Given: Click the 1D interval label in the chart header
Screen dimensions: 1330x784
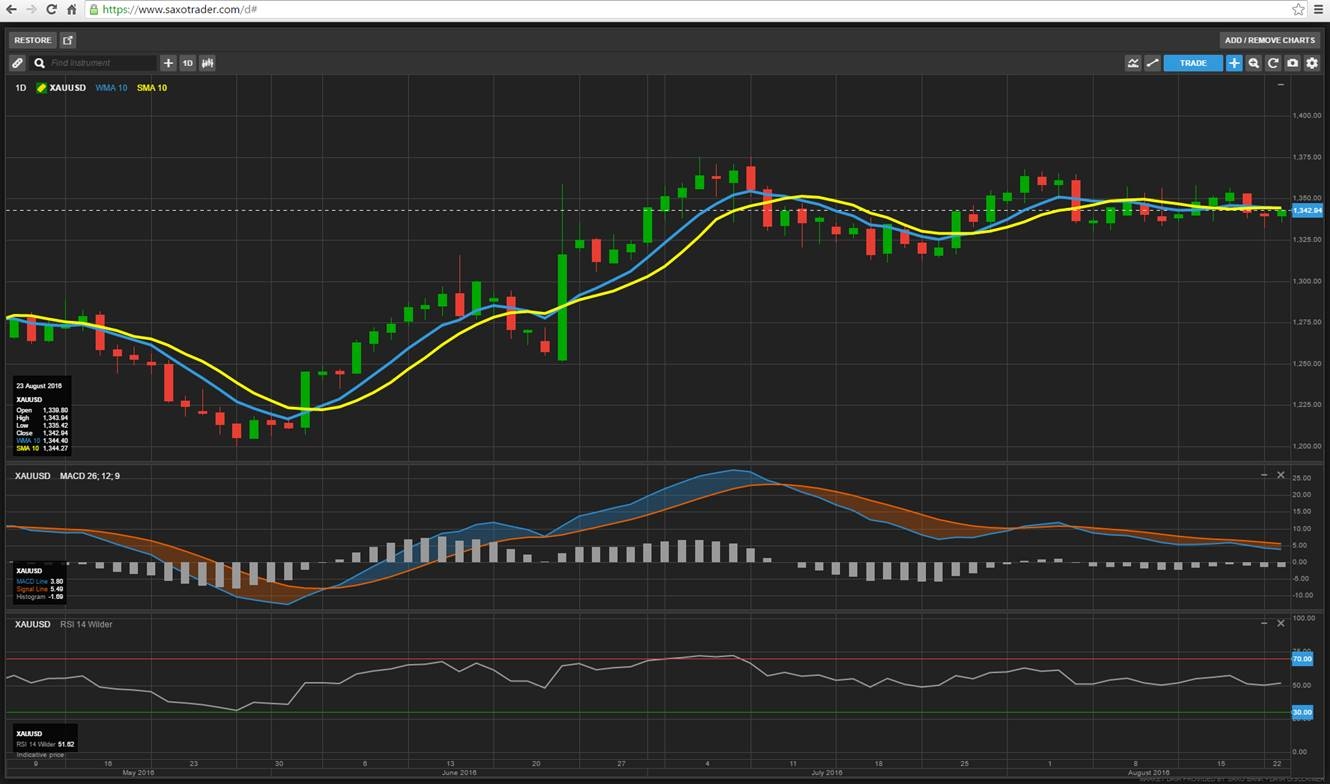Looking at the screenshot, I should click(x=21, y=88).
